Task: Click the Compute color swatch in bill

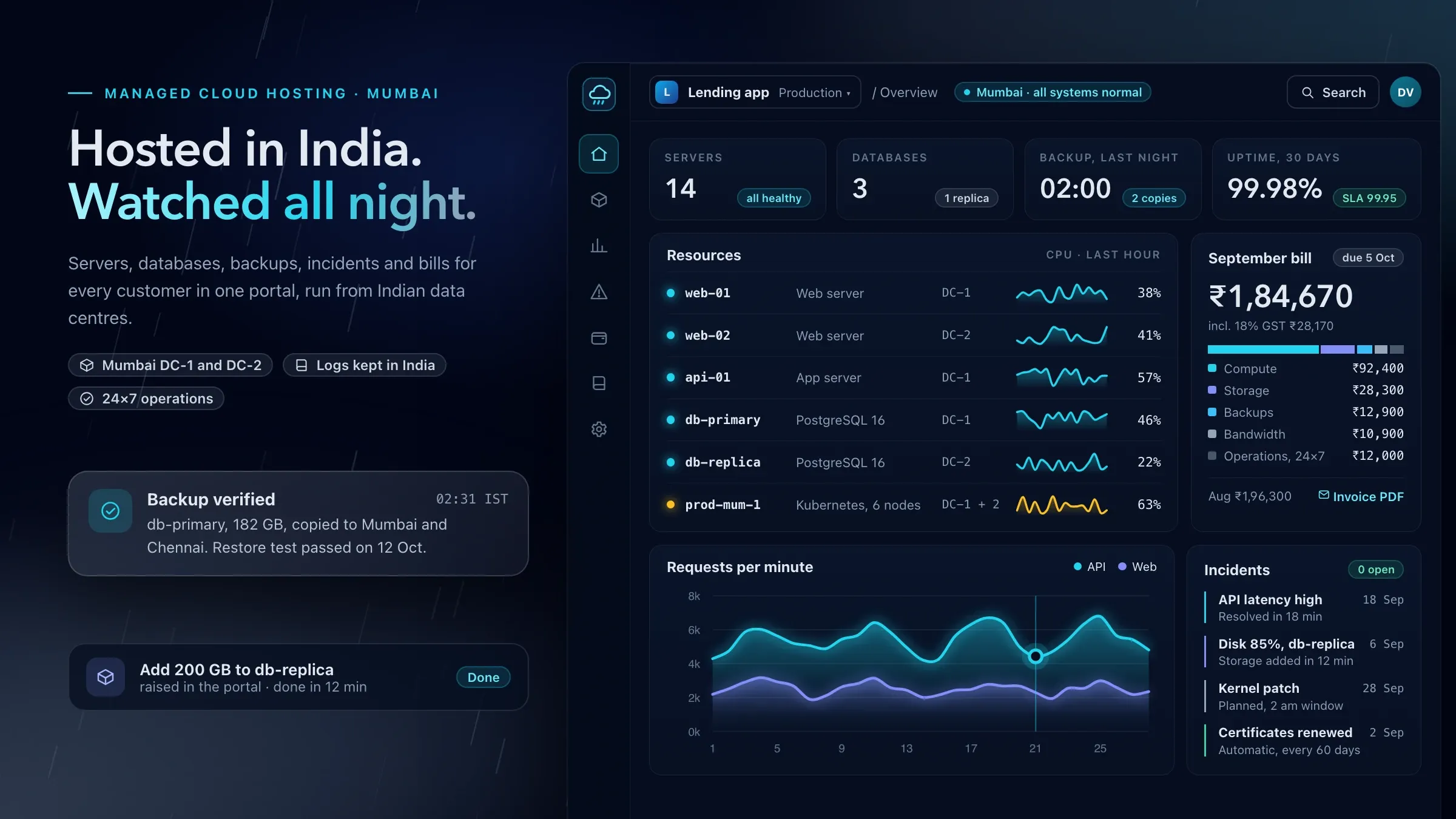Action: [1212, 368]
